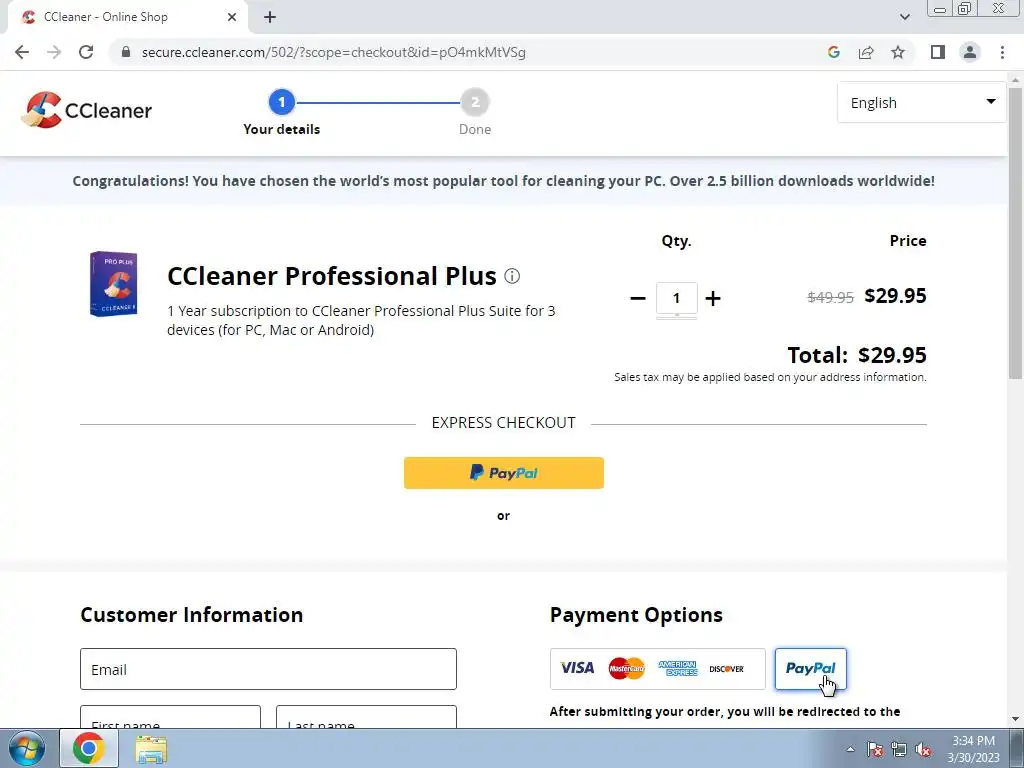Show hidden system tray icons
Screen dimensions: 1024x768
point(850,749)
